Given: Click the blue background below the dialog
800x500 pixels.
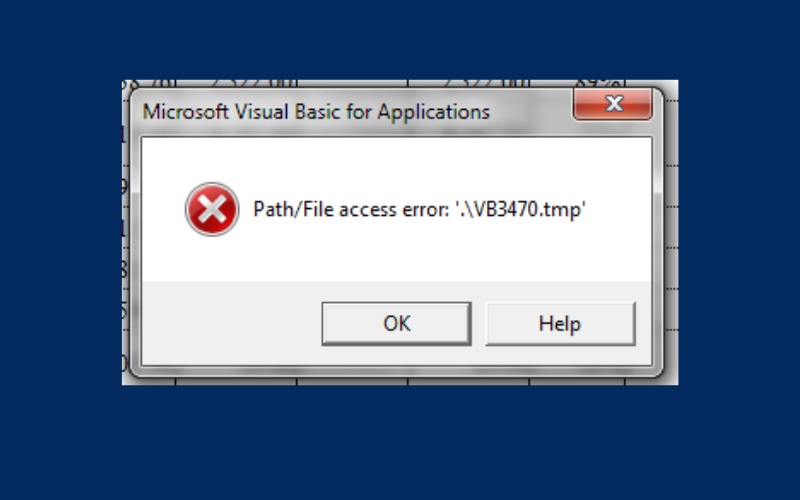Looking at the screenshot, I should click(x=400, y=440).
